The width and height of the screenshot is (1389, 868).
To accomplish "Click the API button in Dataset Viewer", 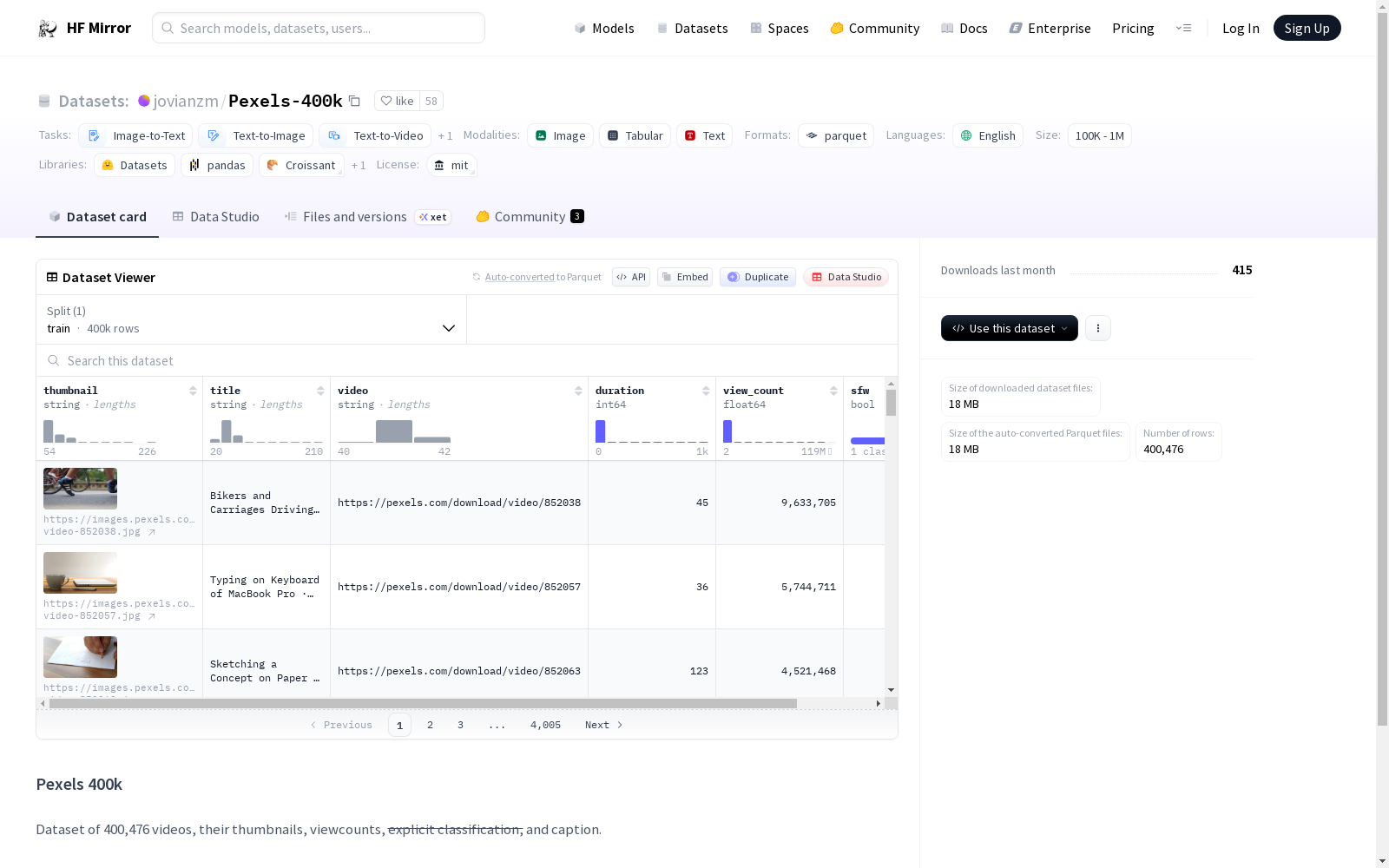I will click(631, 277).
